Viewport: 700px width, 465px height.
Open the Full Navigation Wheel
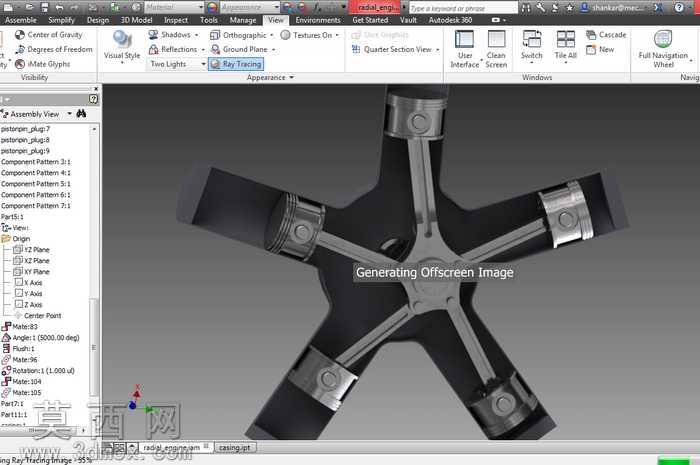pyautogui.click(x=663, y=49)
